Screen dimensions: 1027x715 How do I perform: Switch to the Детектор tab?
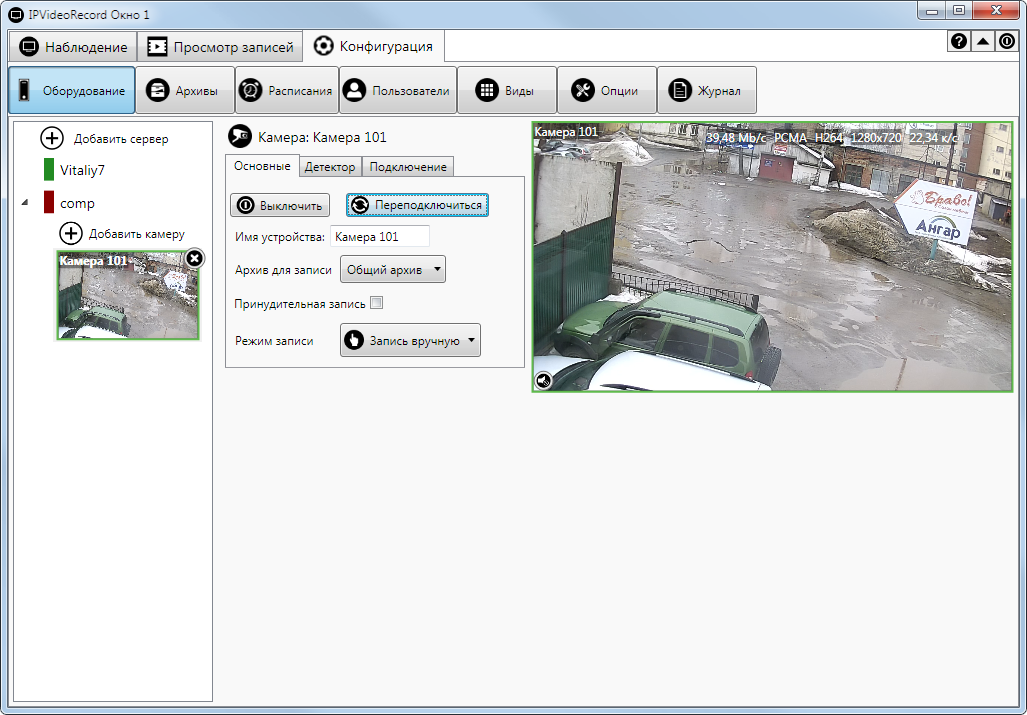(x=330, y=167)
